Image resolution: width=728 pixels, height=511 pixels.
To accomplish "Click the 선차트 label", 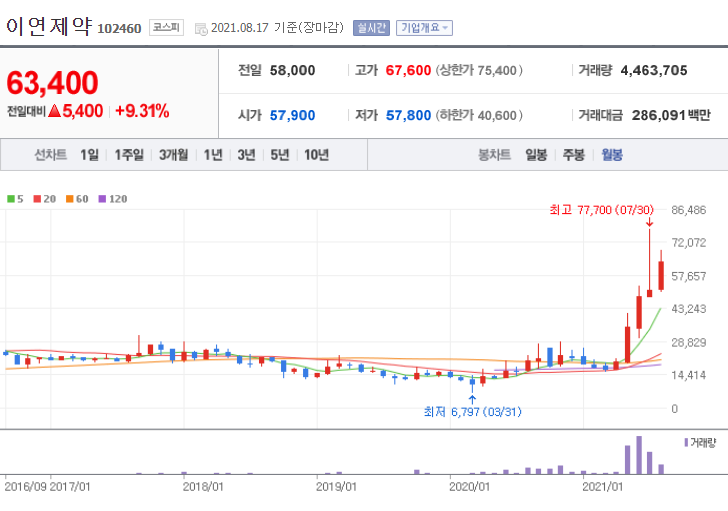I will click(51, 155).
